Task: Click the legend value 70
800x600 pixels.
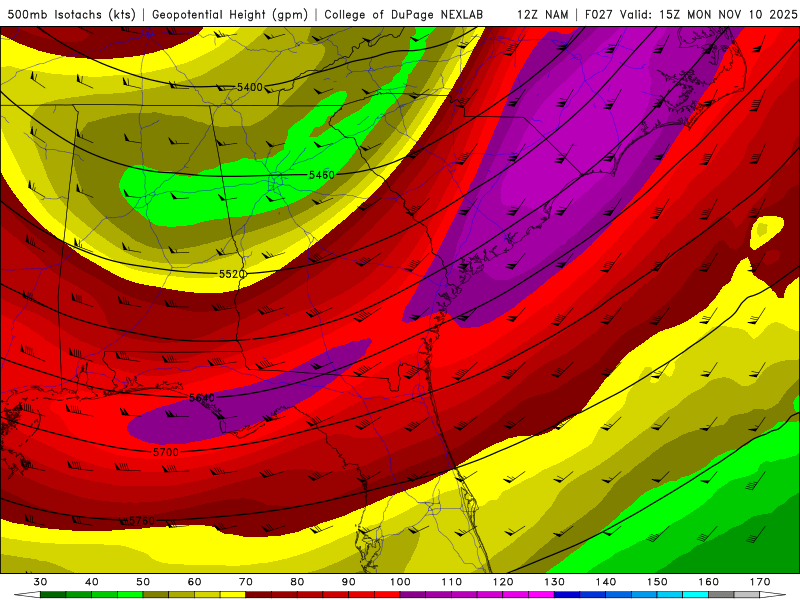Action: pyautogui.click(x=246, y=582)
